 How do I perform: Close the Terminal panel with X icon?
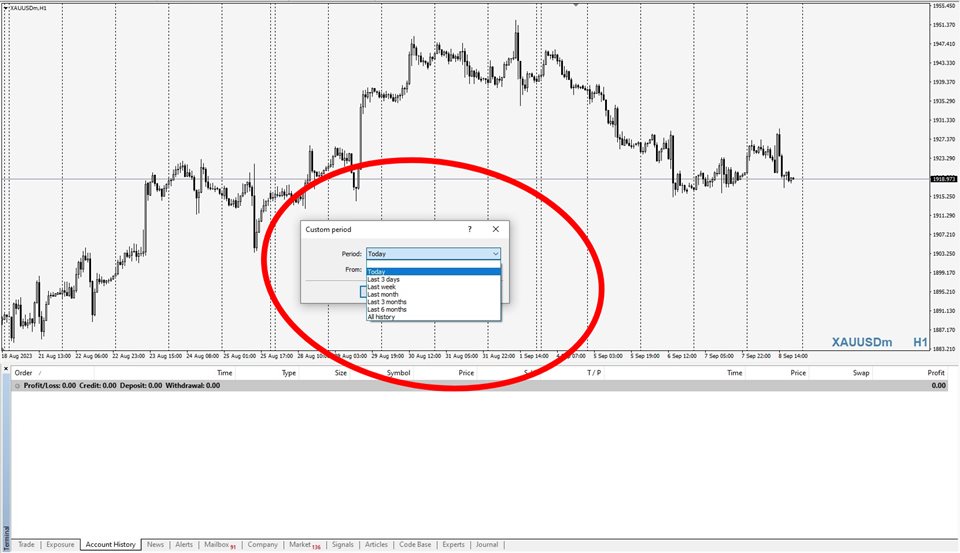coord(6,369)
